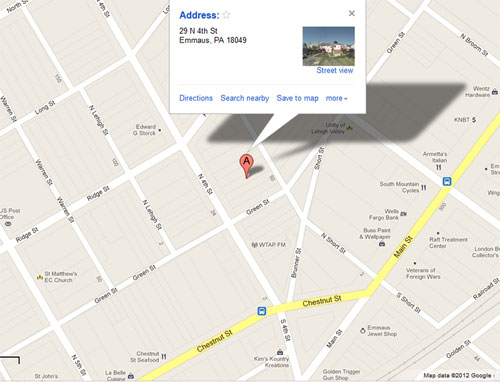Open the Street view link

pyautogui.click(x=335, y=70)
